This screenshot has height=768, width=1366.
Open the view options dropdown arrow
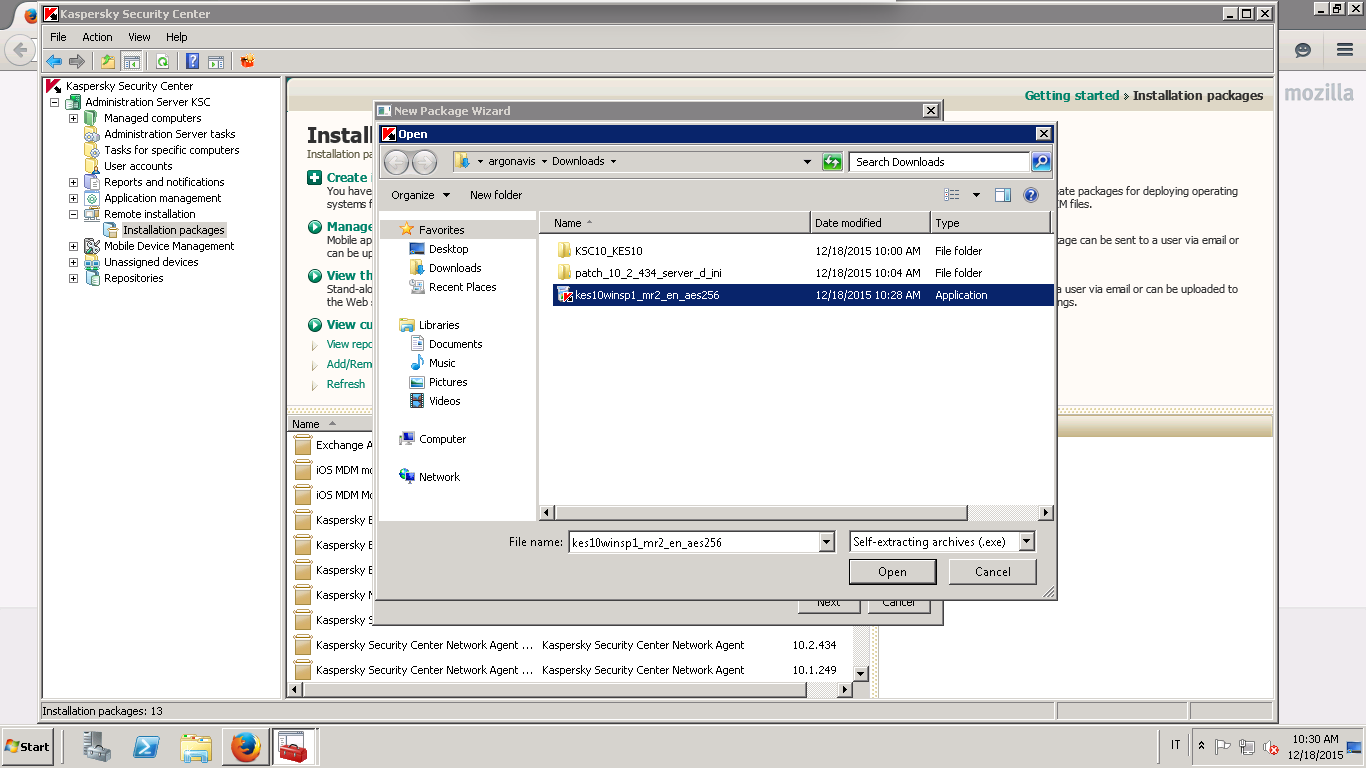tap(976, 195)
